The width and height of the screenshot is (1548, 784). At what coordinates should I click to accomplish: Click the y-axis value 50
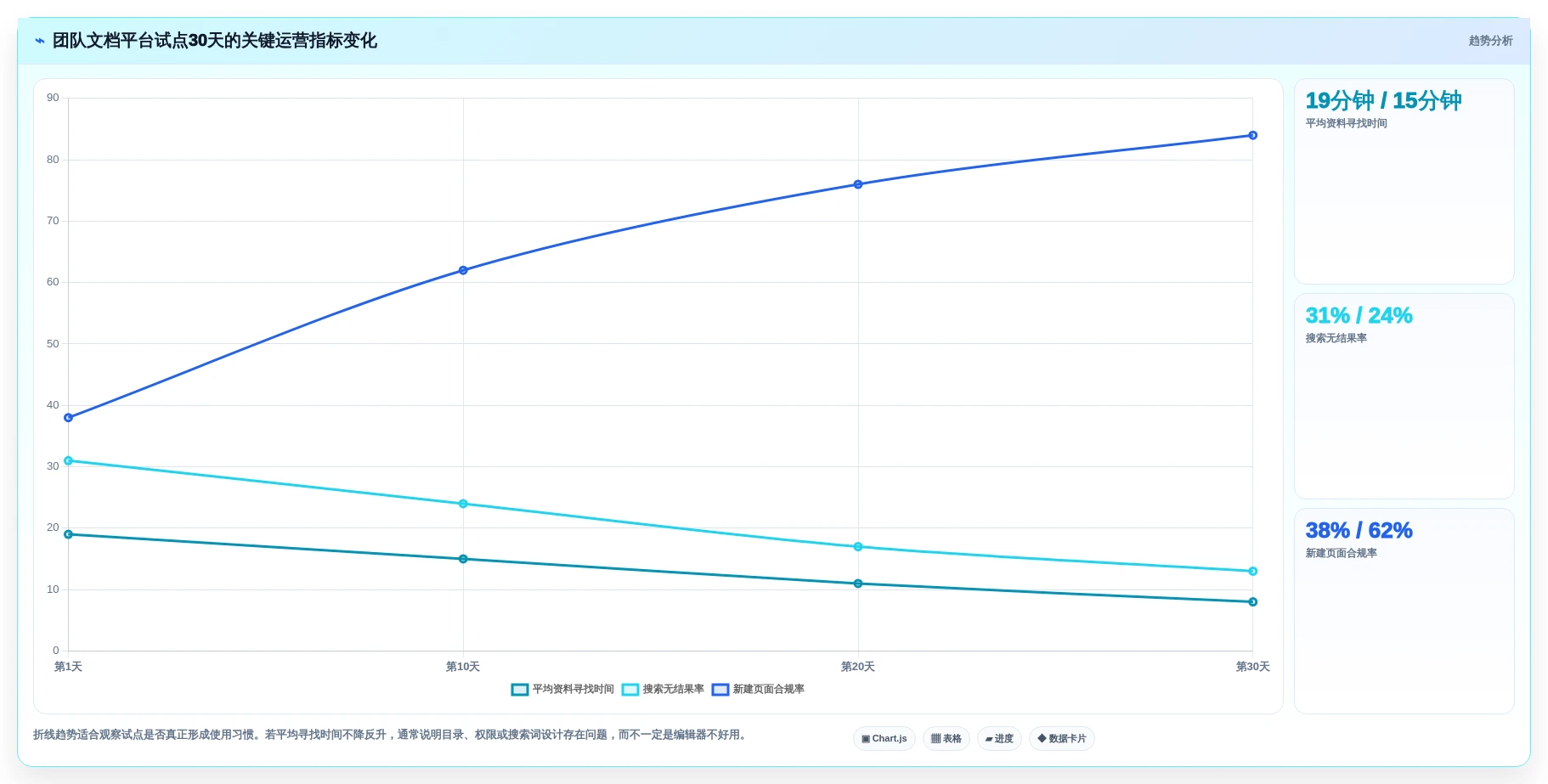tap(53, 344)
